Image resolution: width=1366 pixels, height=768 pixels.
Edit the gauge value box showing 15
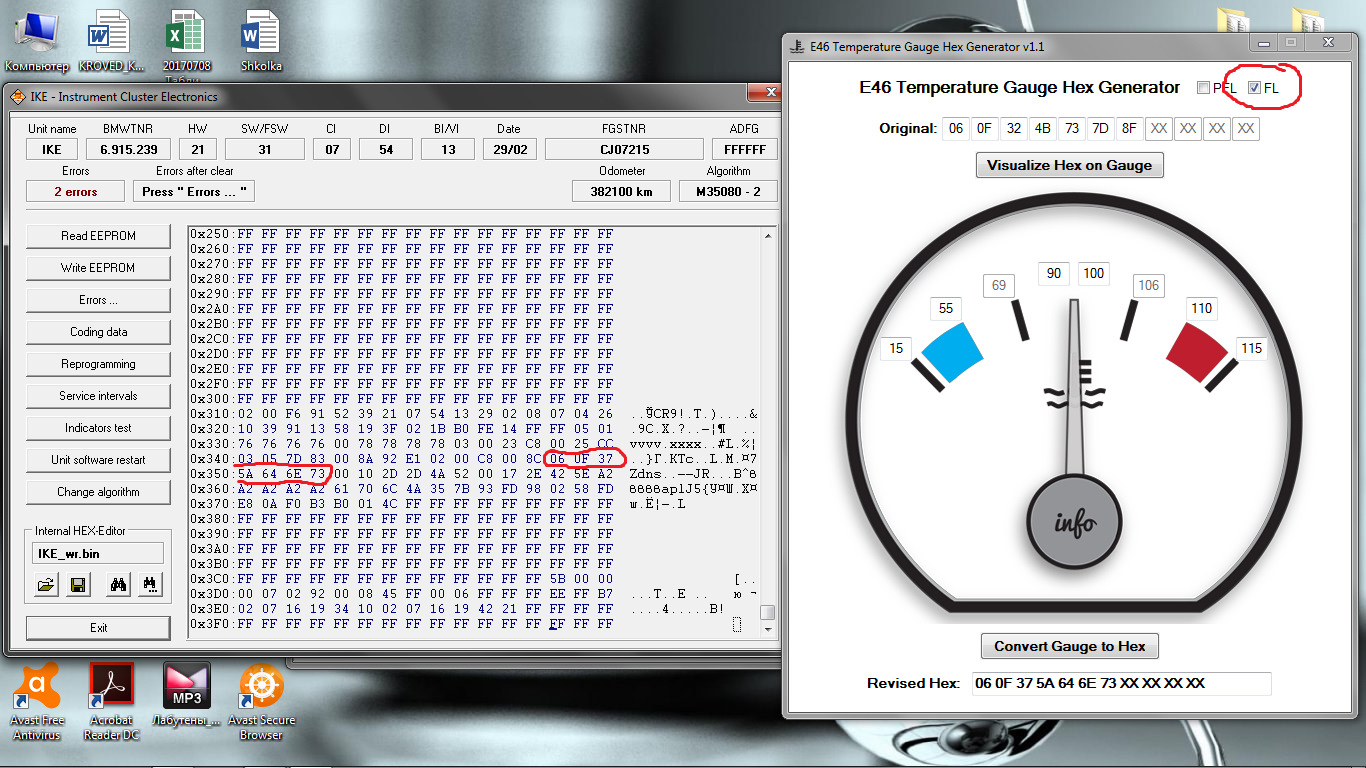pyautogui.click(x=896, y=348)
